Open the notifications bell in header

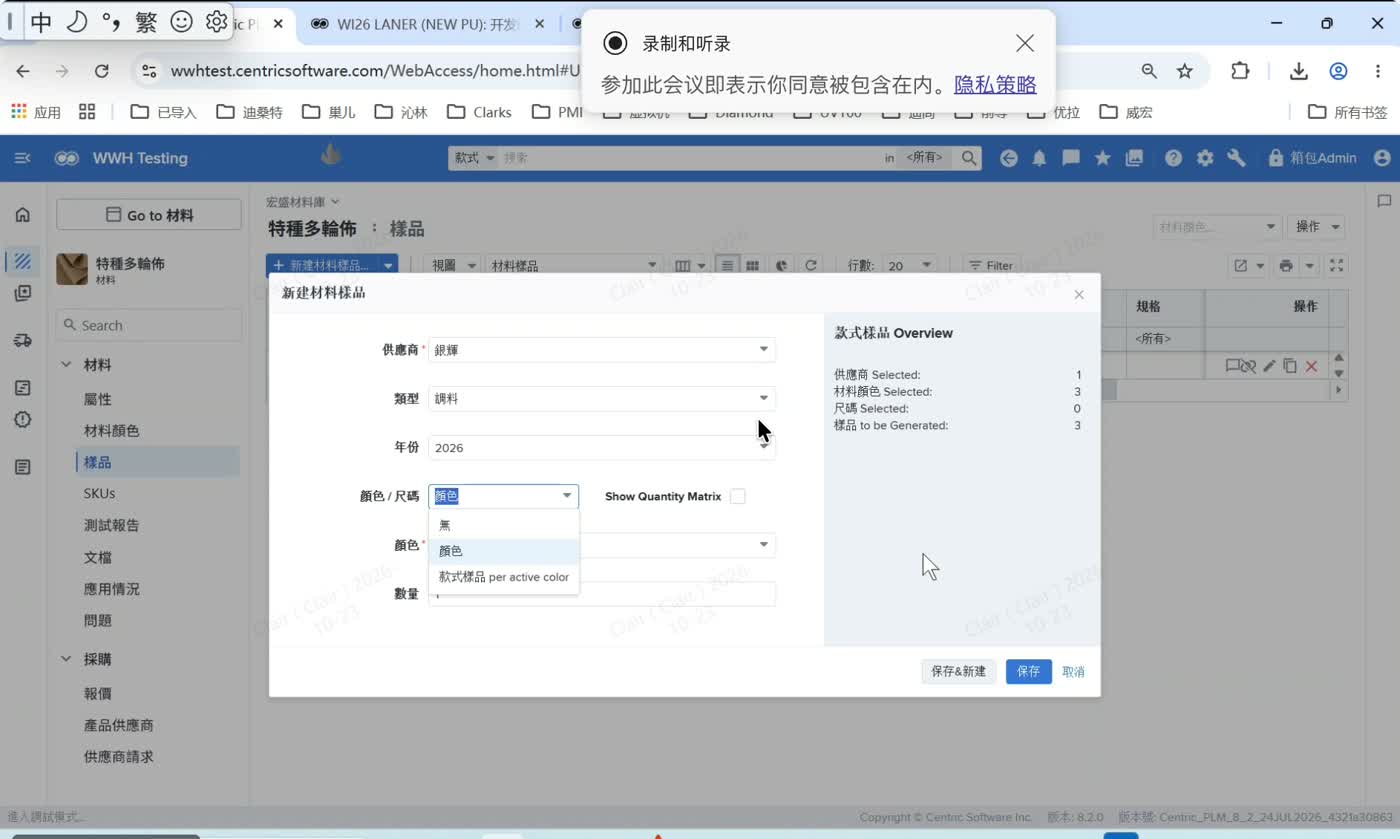(1040, 158)
